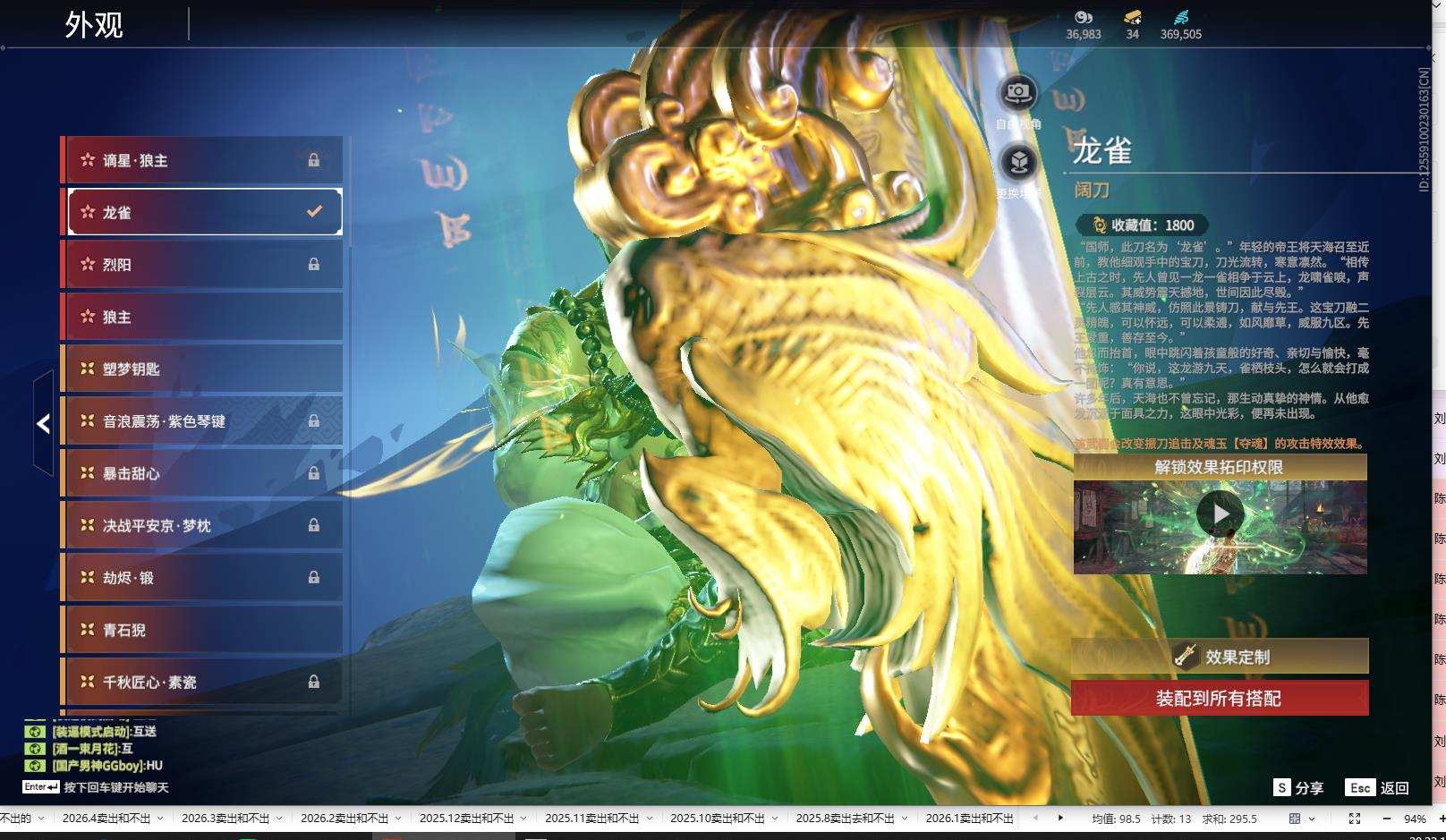Open dropdown arrow on 2025.8卖出去和不出 tab
This screenshot has width=1446, height=840.
[x=905, y=819]
